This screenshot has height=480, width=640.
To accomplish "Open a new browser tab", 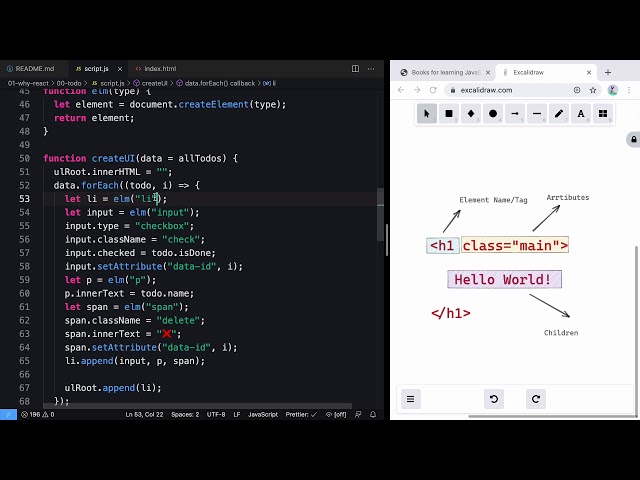I will [608, 73].
